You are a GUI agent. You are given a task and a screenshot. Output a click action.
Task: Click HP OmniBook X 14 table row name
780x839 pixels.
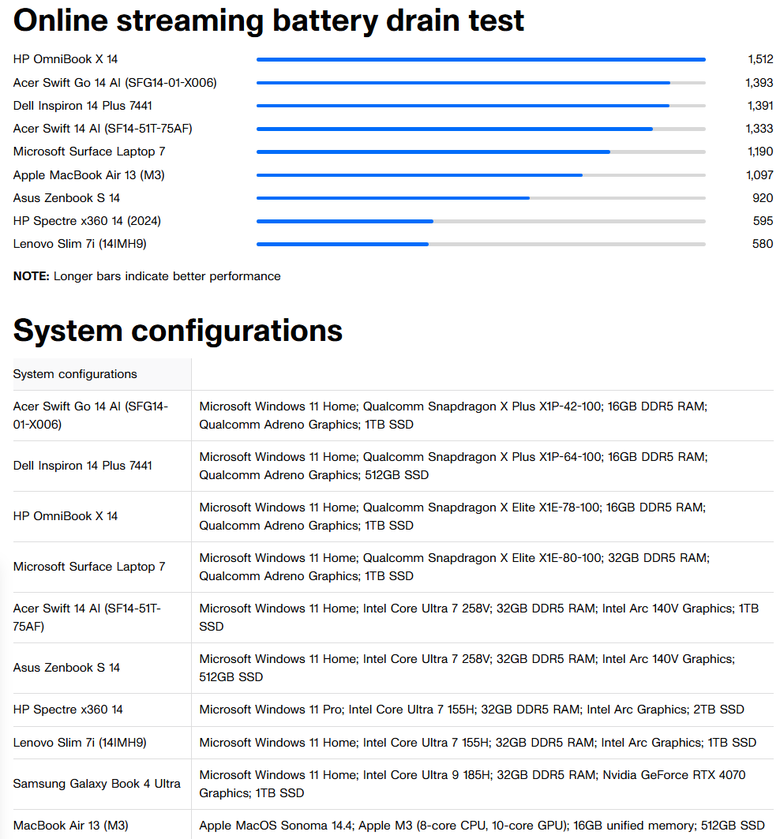point(65,516)
